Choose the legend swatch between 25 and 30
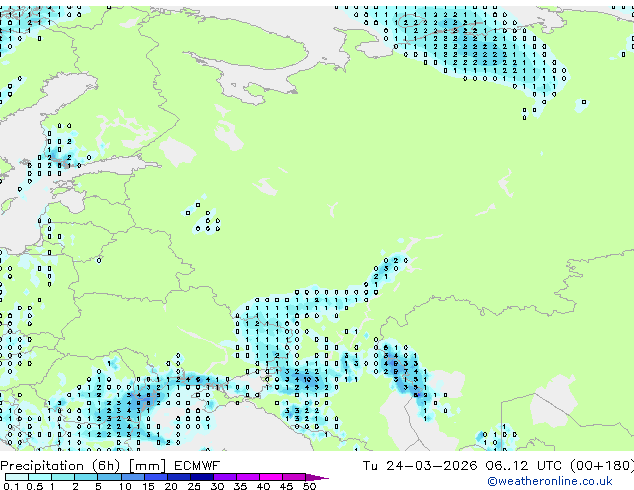 pyautogui.click(x=202, y=477)
